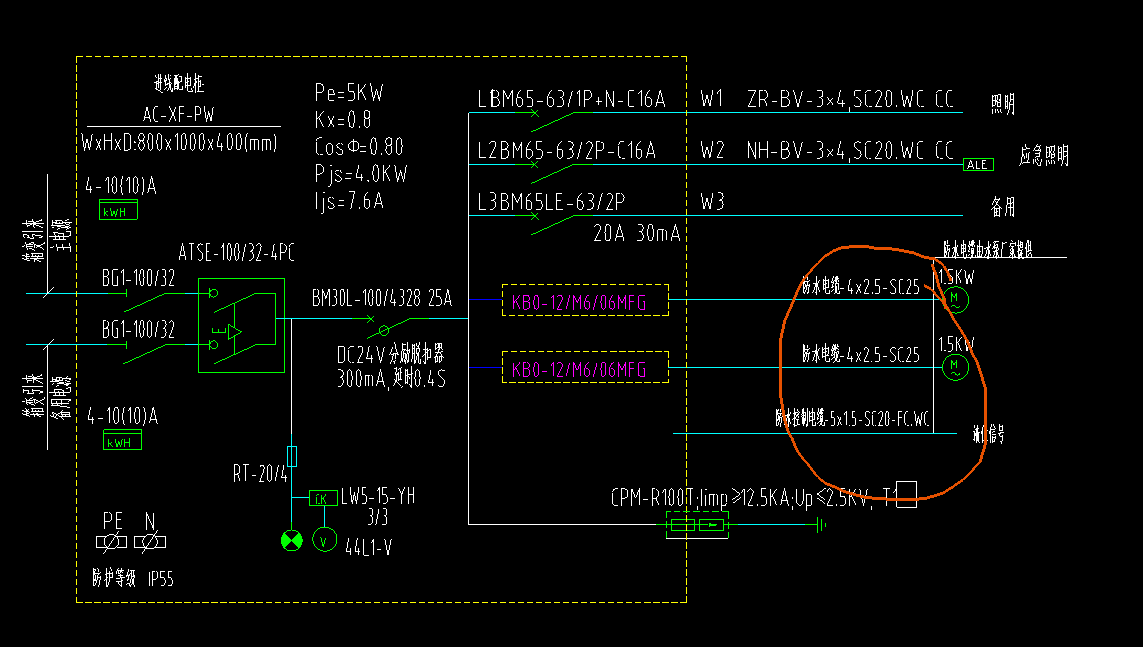1143x647 pixels.
Task: Select the 备用 label on circuit W3
Action: tap(1003, 207)
